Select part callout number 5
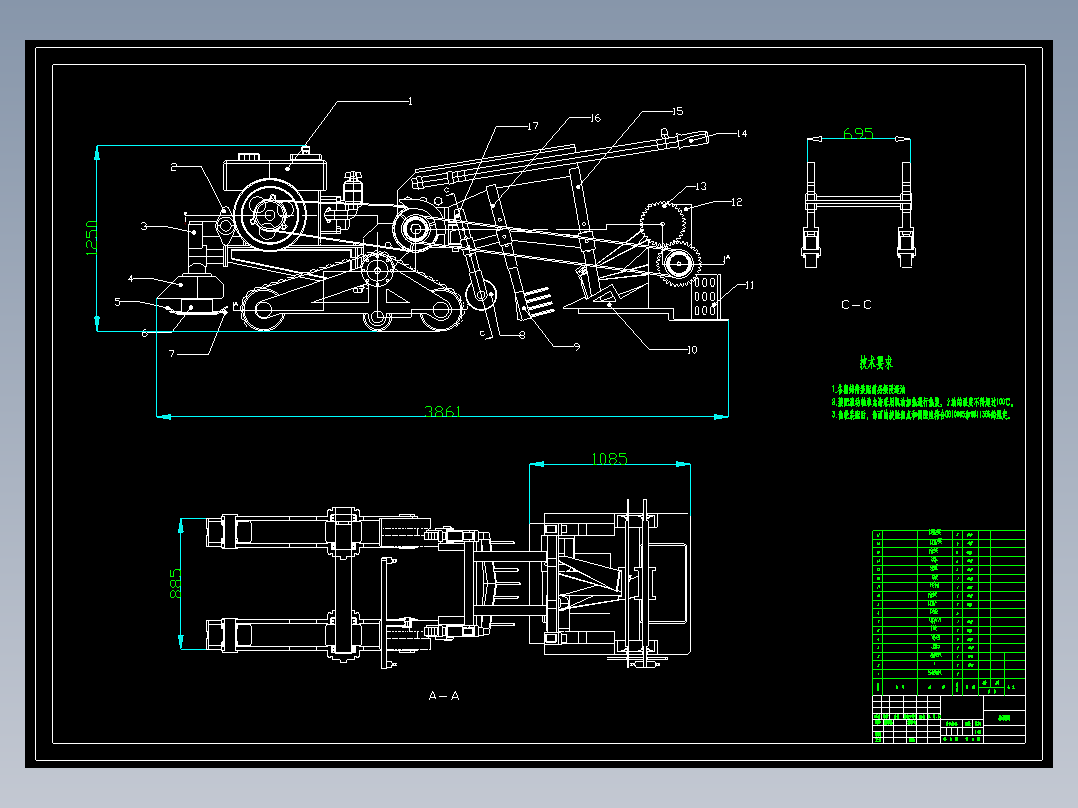The image size is (1078, 808). [118, 301]
